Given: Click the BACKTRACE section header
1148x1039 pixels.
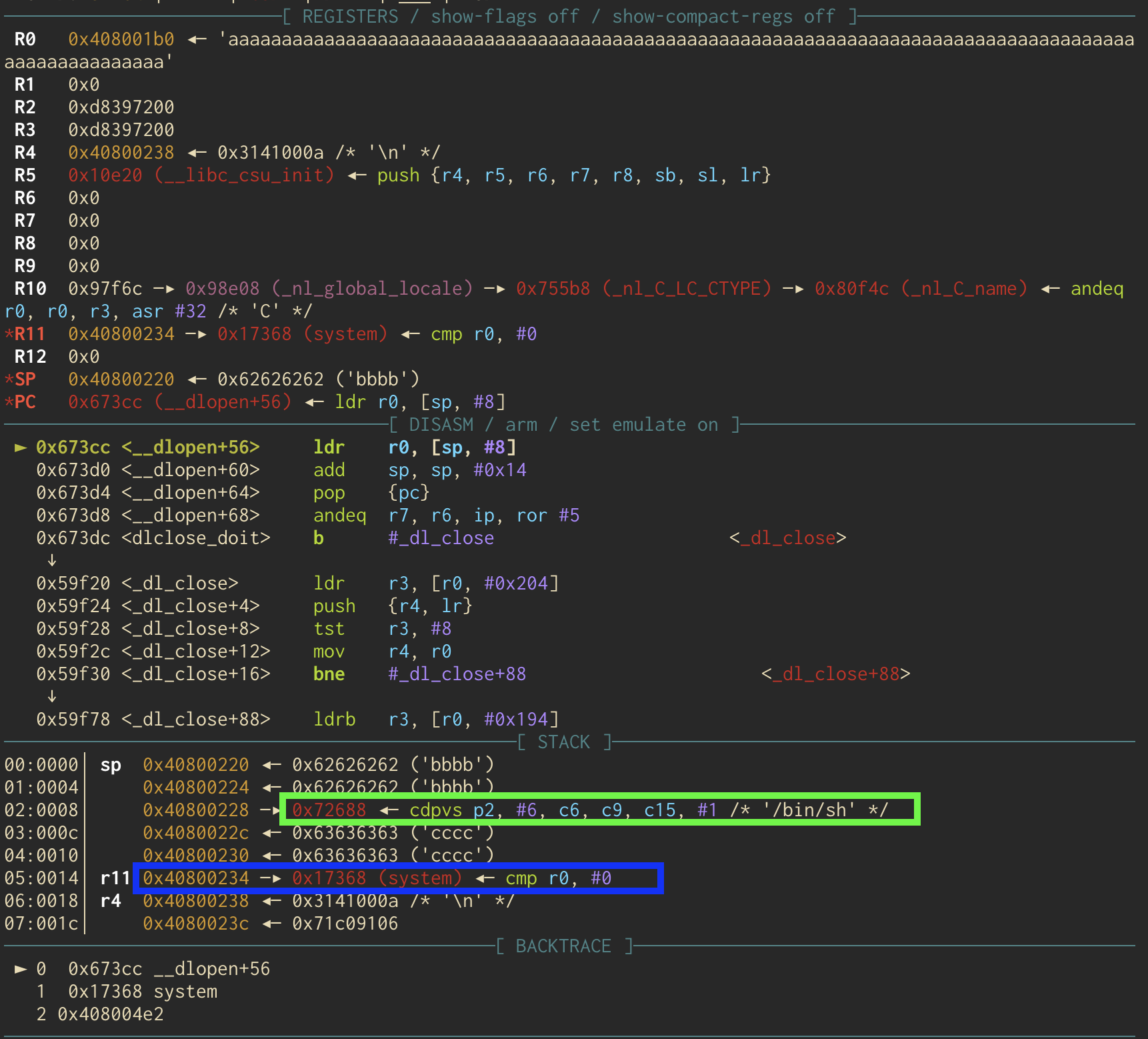Looking at the screenshot, I should 564,946.
